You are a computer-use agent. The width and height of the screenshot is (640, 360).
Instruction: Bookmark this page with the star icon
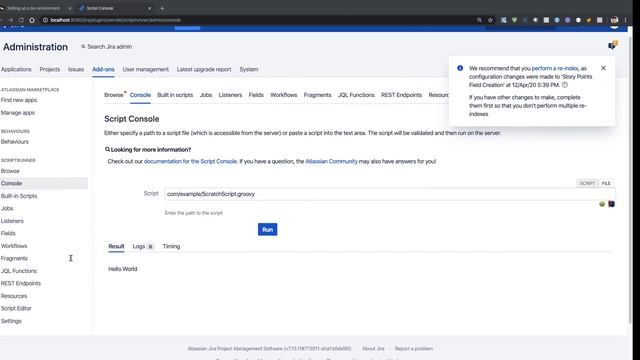(x=490, y=20)
